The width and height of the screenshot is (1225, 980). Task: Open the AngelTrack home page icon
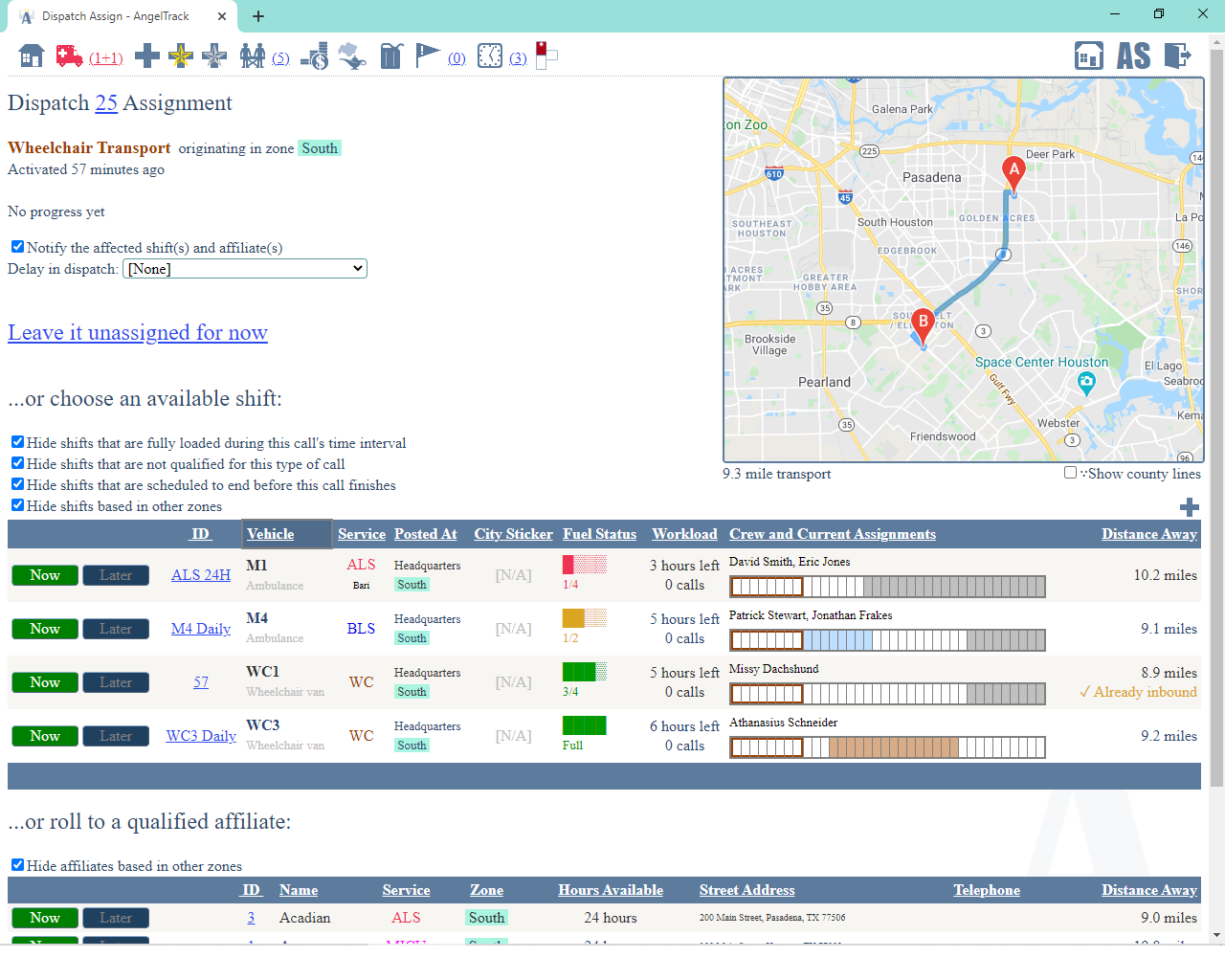coord(30,56)
